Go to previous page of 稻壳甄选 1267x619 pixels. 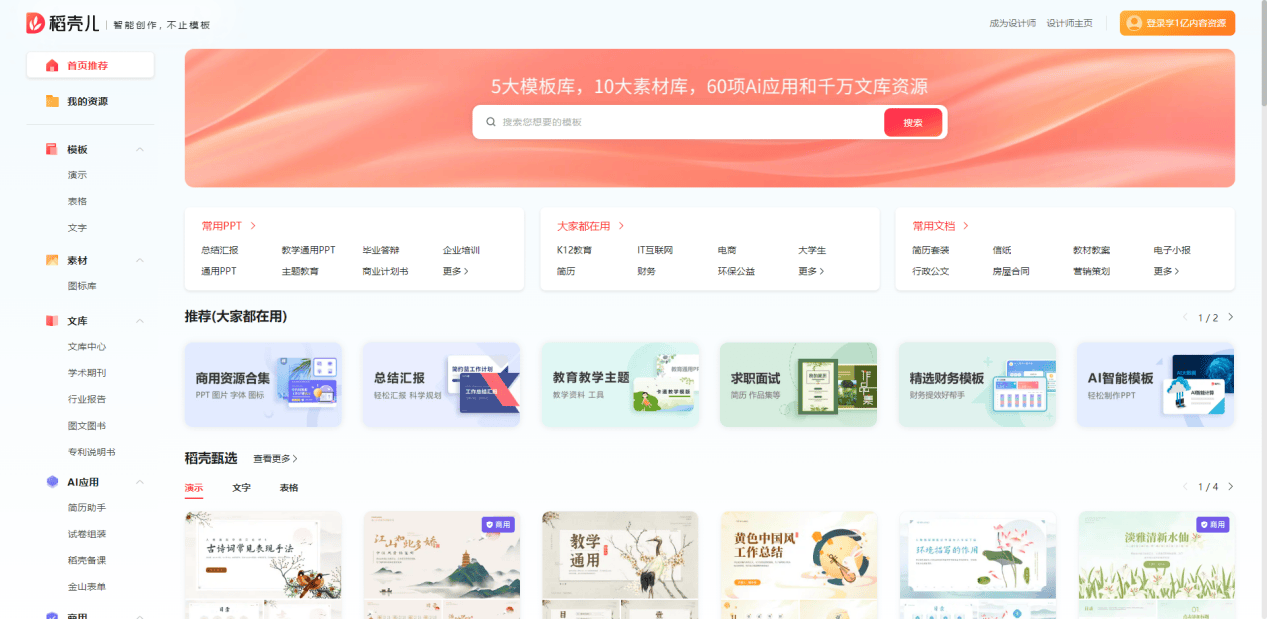tap(1185, 487)
